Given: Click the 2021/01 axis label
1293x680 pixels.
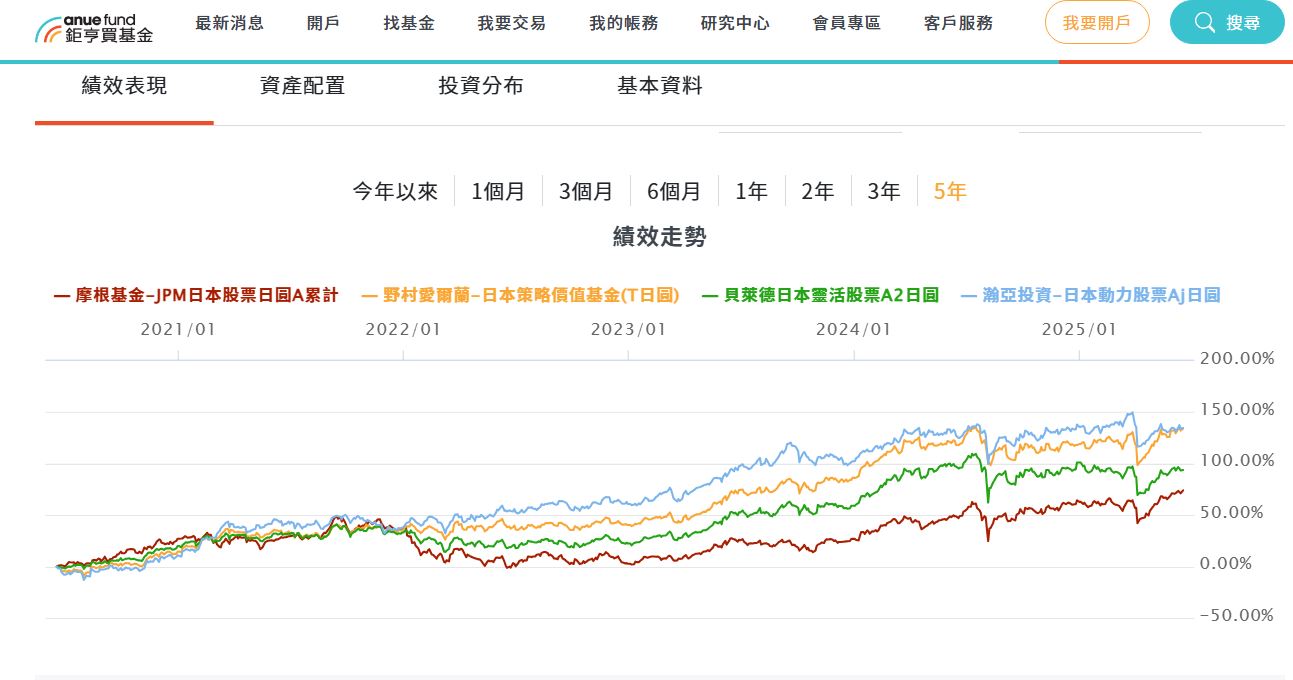Looking at the screenshot, I should [x=178, y=329].
